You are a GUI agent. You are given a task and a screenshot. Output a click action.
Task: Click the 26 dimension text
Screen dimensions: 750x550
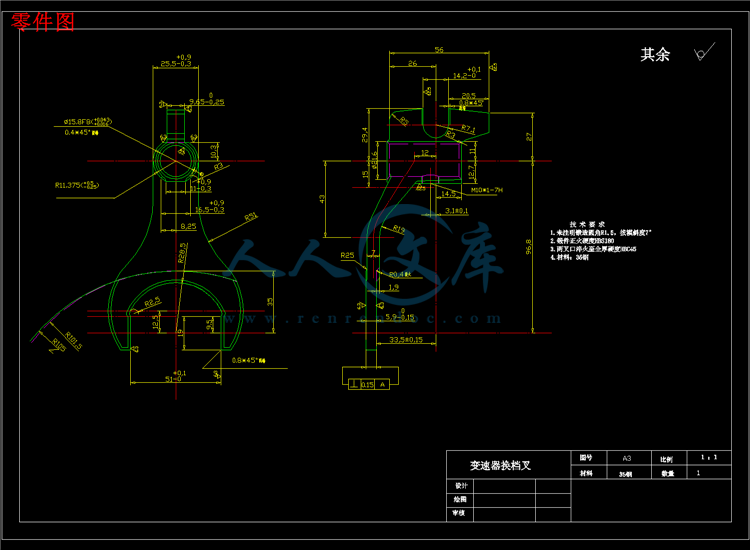[x=412, y=63]
